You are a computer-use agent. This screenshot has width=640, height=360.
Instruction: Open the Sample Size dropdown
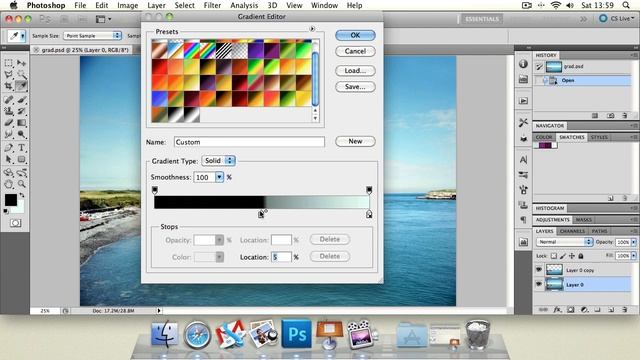[93, 36]
